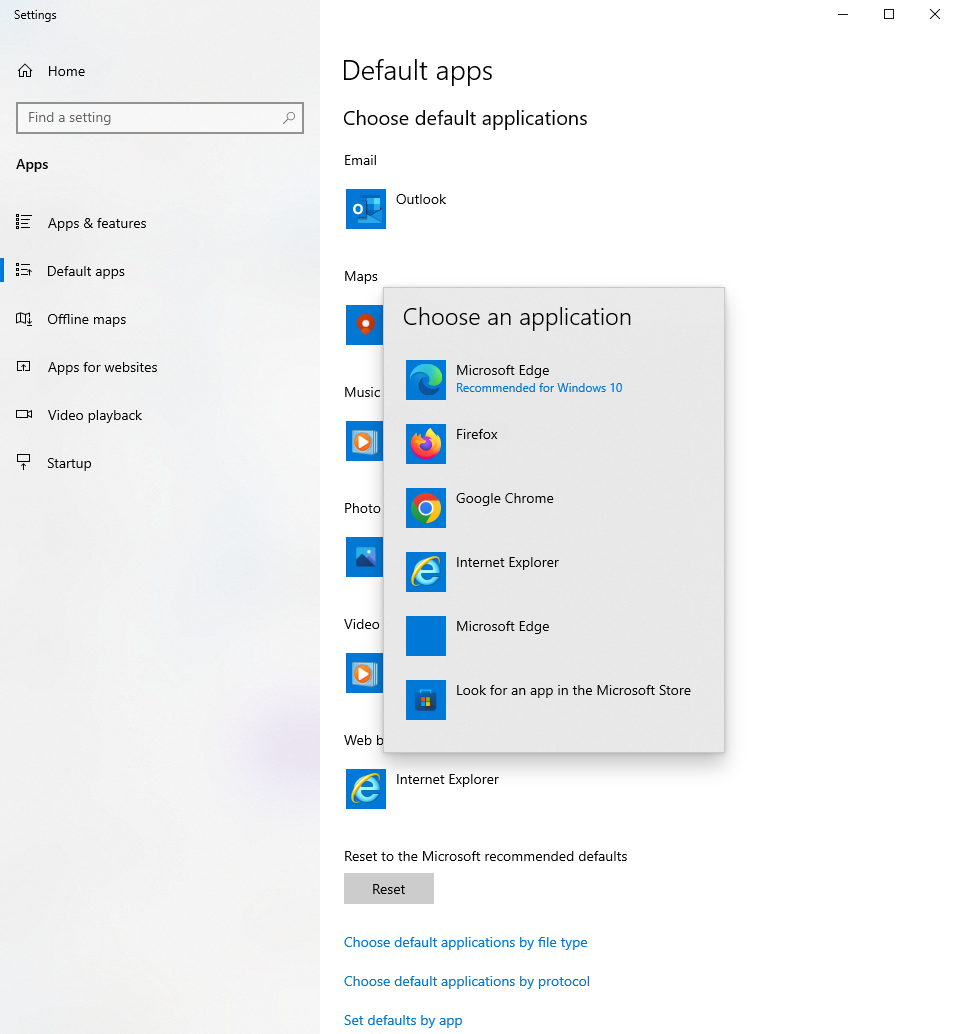This screenshot has width=953, height=1034.
Task: Select the Video playback icon
Action: (24, 415)
